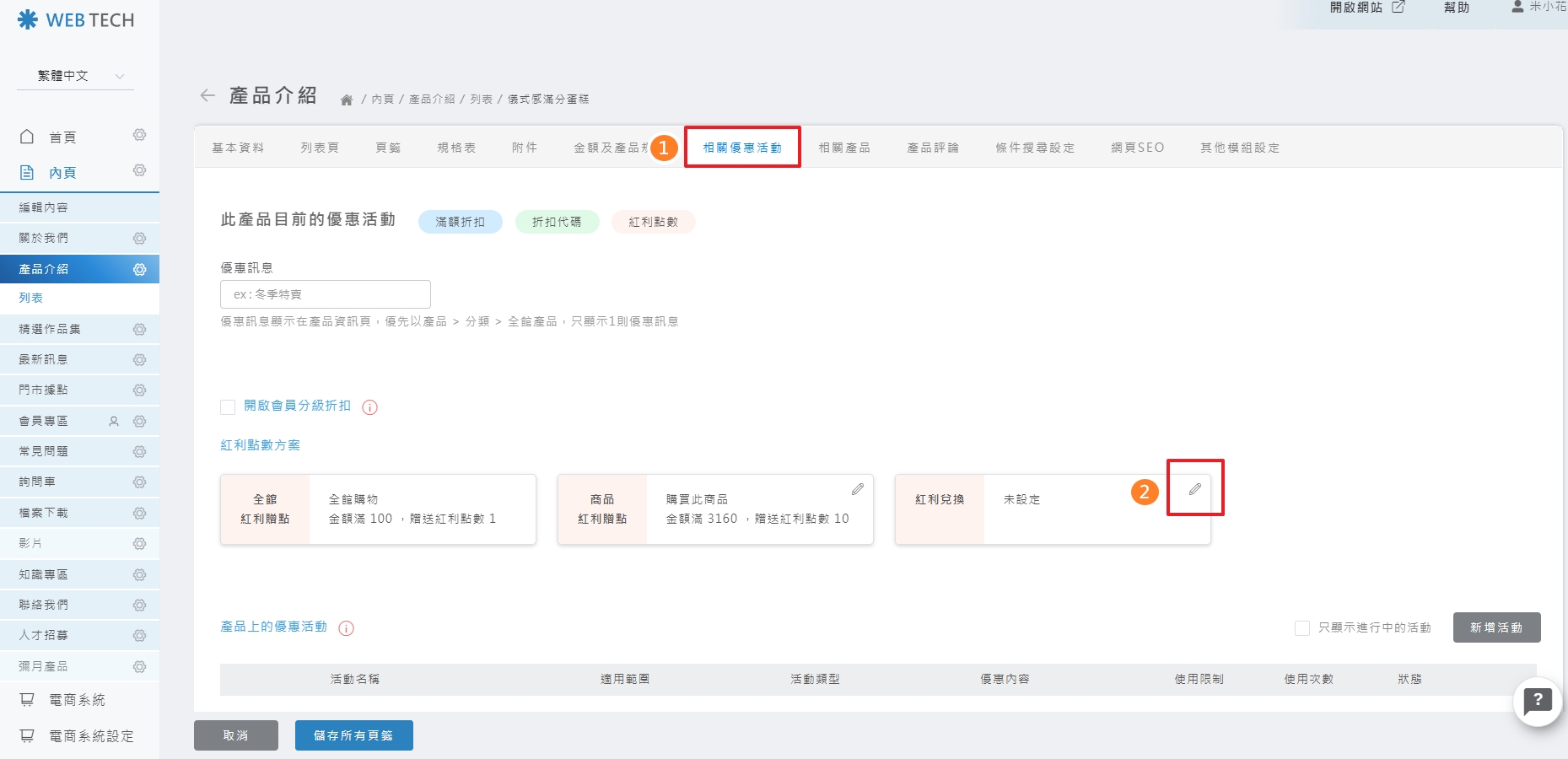Click the member icon next to 會員專區
Image resolution: width=1568 pixels, height=759 pixels.
coord(113,420)
